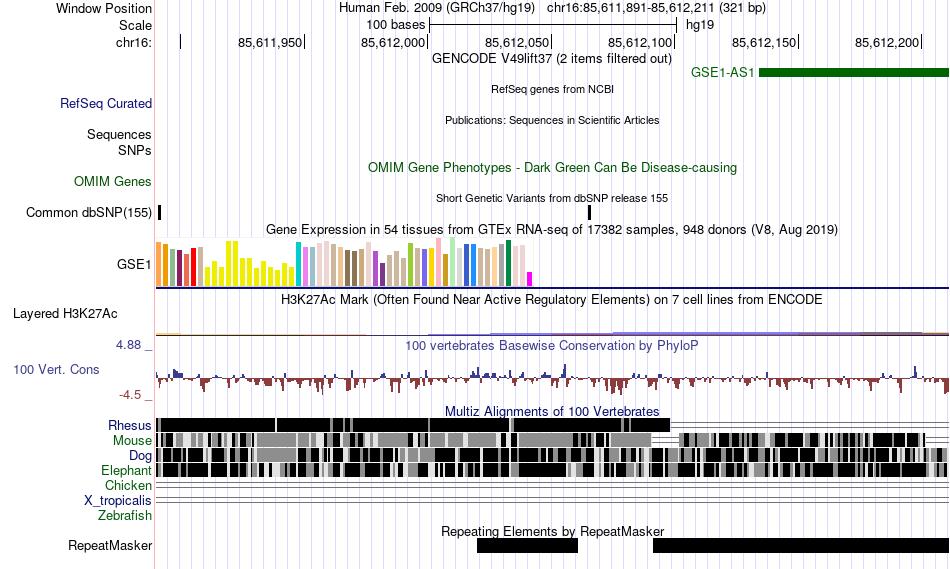Click the Publications: Sequences in Scientific Articles title
Viewport: 950px width, 569px height.
click(x=552, y=120)
